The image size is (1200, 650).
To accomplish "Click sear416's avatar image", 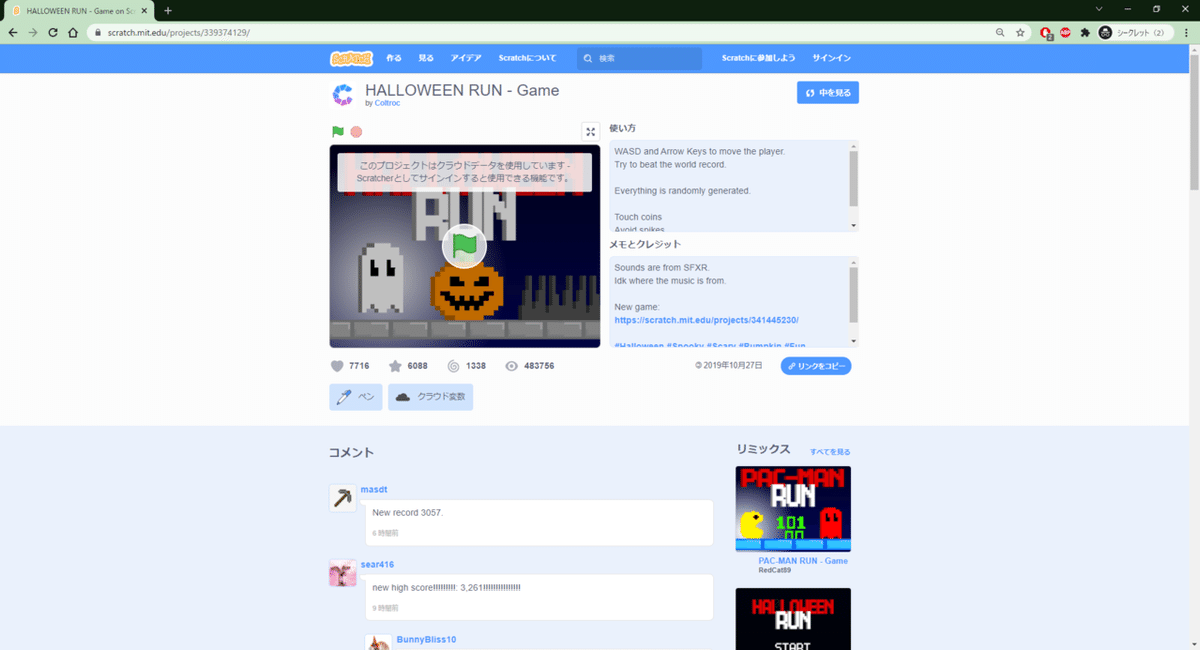I will click(x=343, y=573).
